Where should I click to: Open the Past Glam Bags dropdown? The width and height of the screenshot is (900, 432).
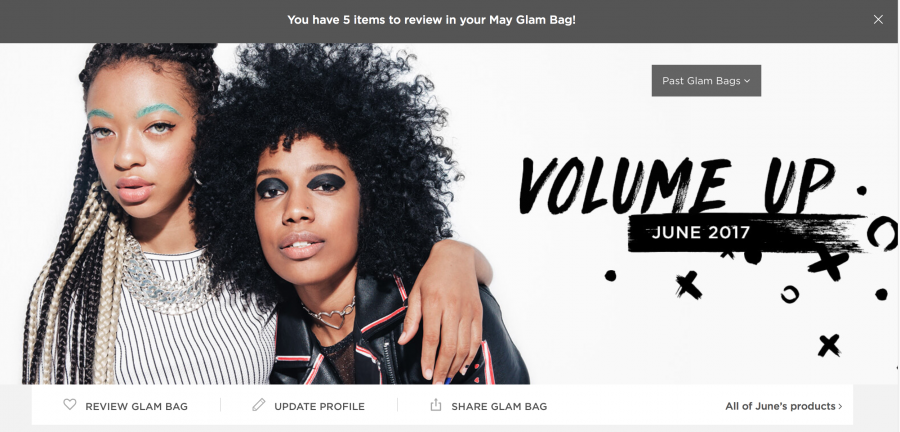click(706, 81)
